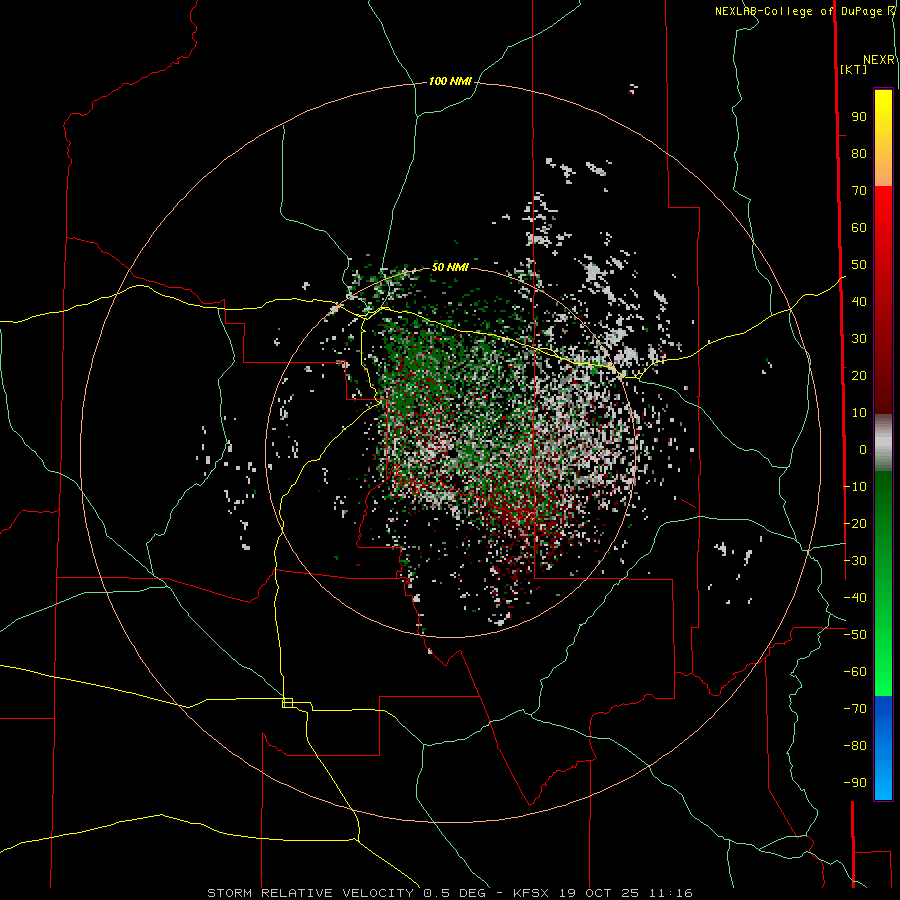Select the positive 20 scale value

tap(859, 375)
